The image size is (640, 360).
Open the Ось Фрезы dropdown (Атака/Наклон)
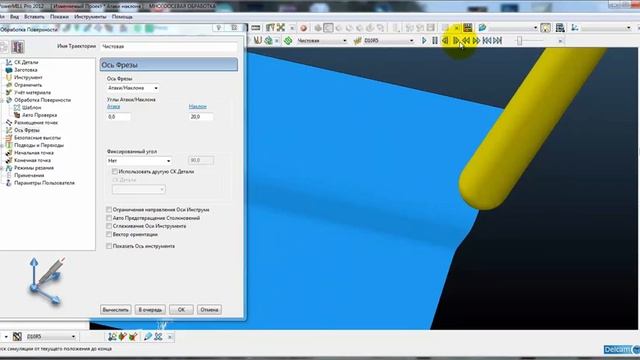133,88
